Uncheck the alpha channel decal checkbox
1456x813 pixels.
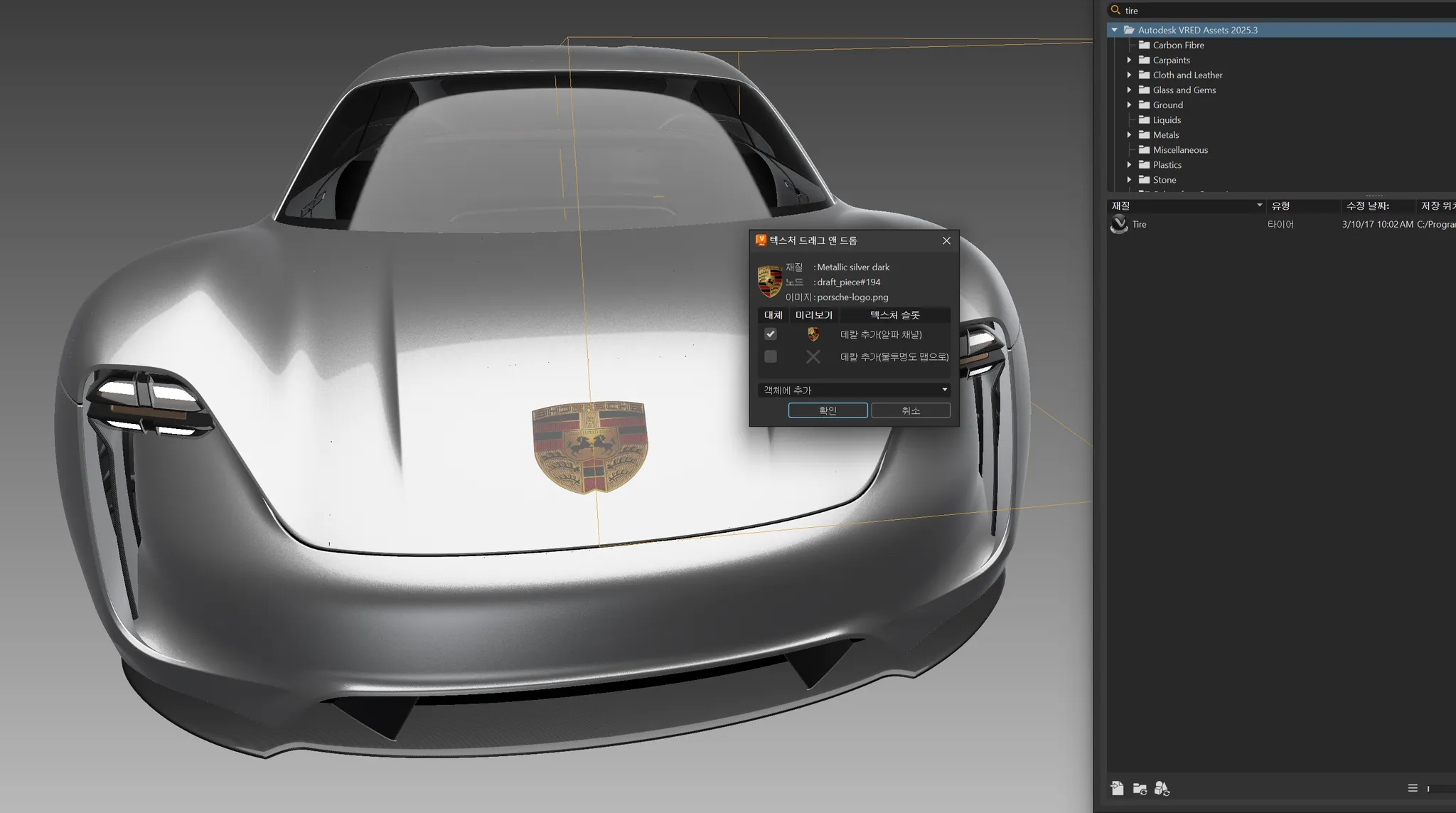click(x=771, y=334)
